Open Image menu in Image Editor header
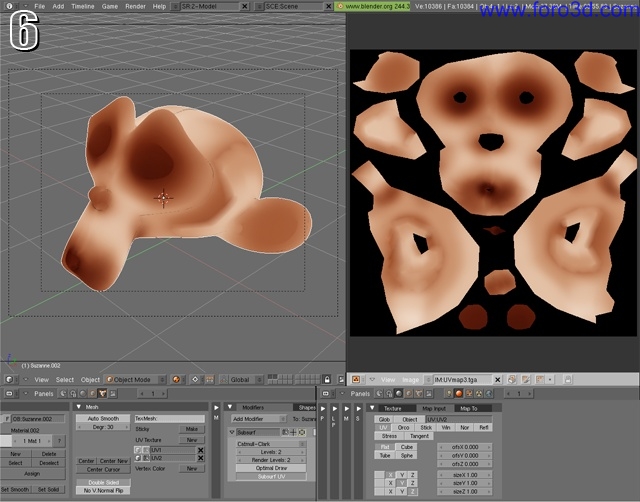 point(410,380)
